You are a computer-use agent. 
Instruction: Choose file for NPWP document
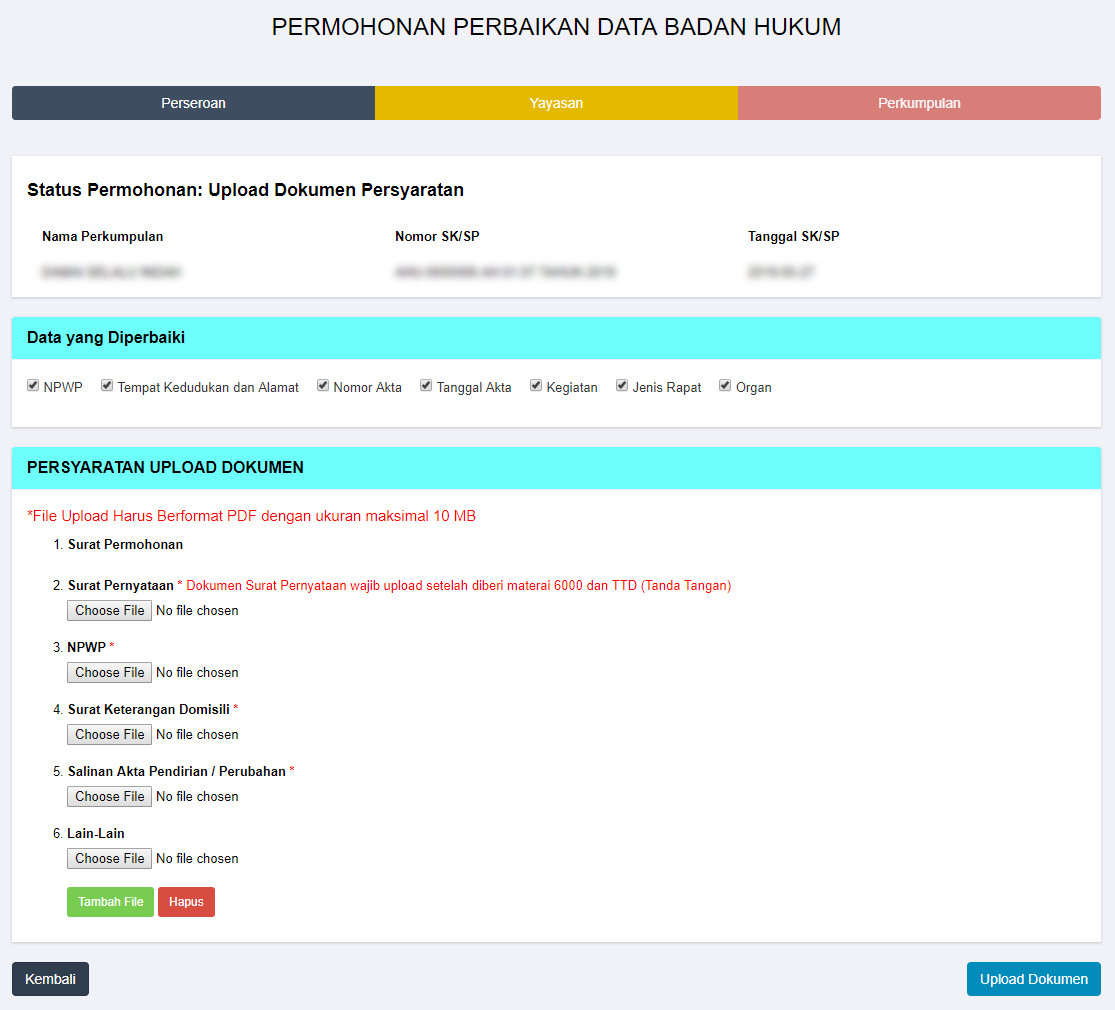[110, 672]
